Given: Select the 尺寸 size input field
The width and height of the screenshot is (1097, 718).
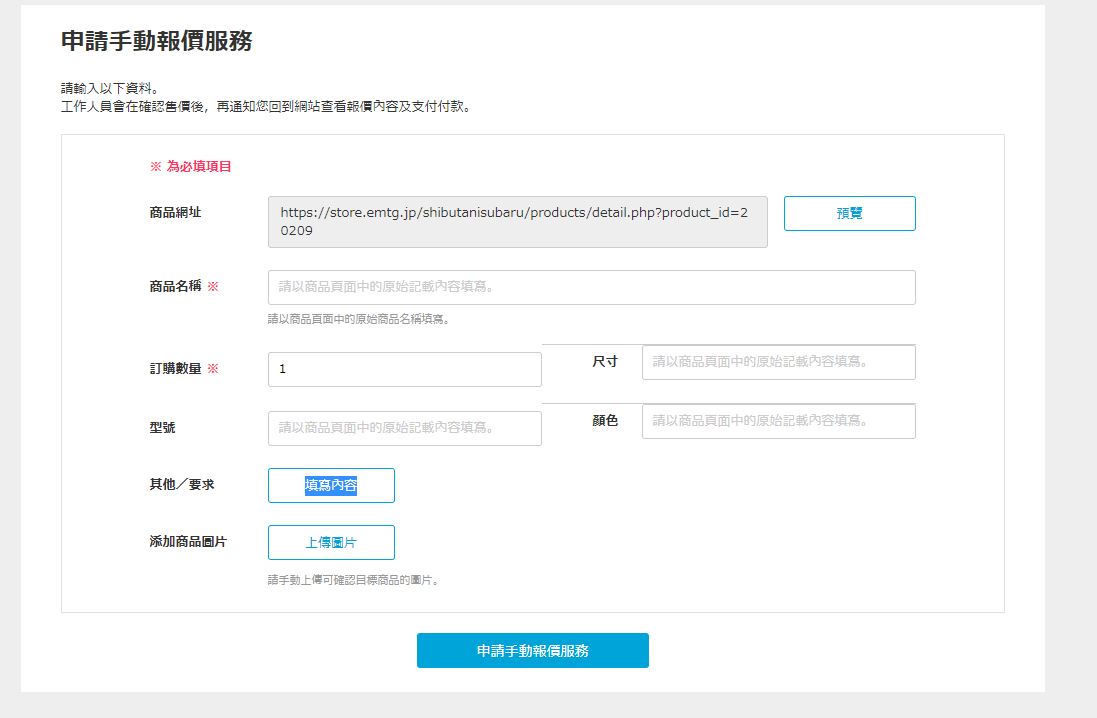Looking at the screenshot, I should coord(778,362).
